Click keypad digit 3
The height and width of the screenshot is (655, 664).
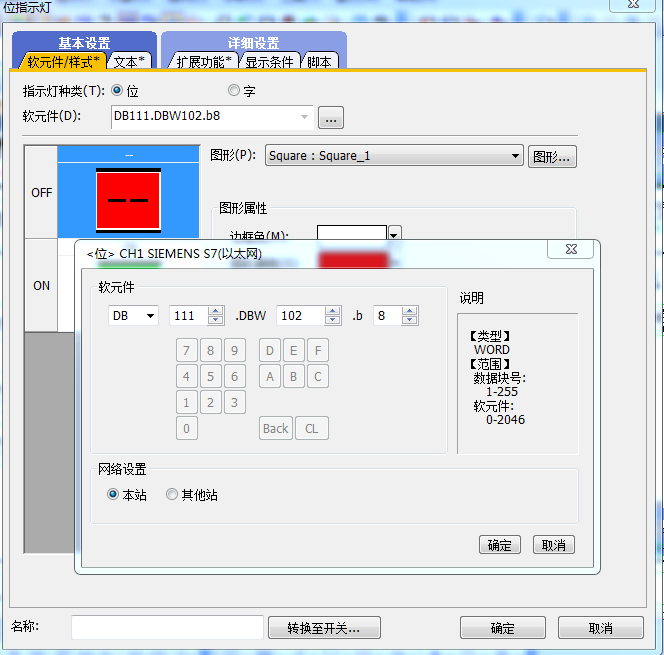pyautogui.click(x=235, y=402)
